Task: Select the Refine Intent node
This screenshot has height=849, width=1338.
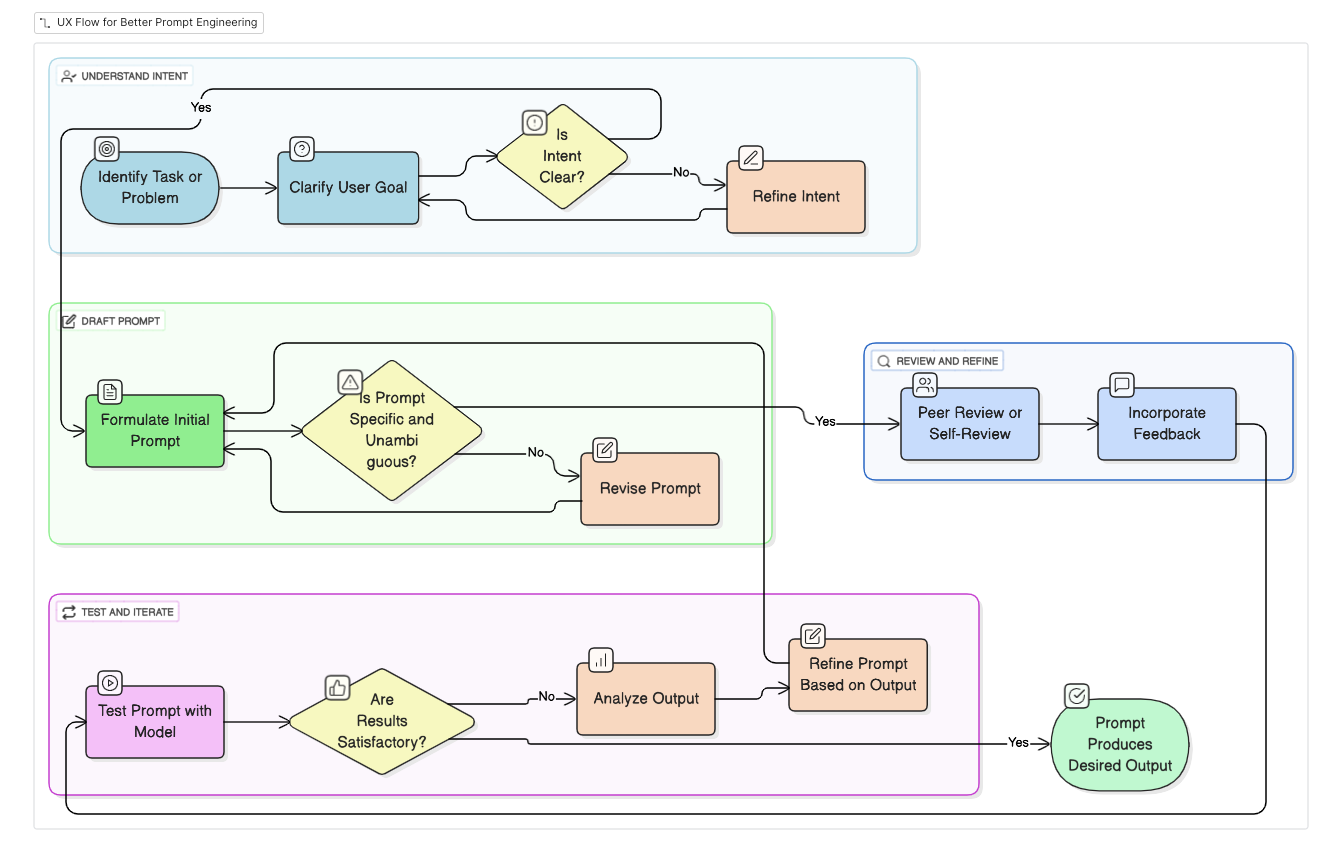Action: pos(796,197)
